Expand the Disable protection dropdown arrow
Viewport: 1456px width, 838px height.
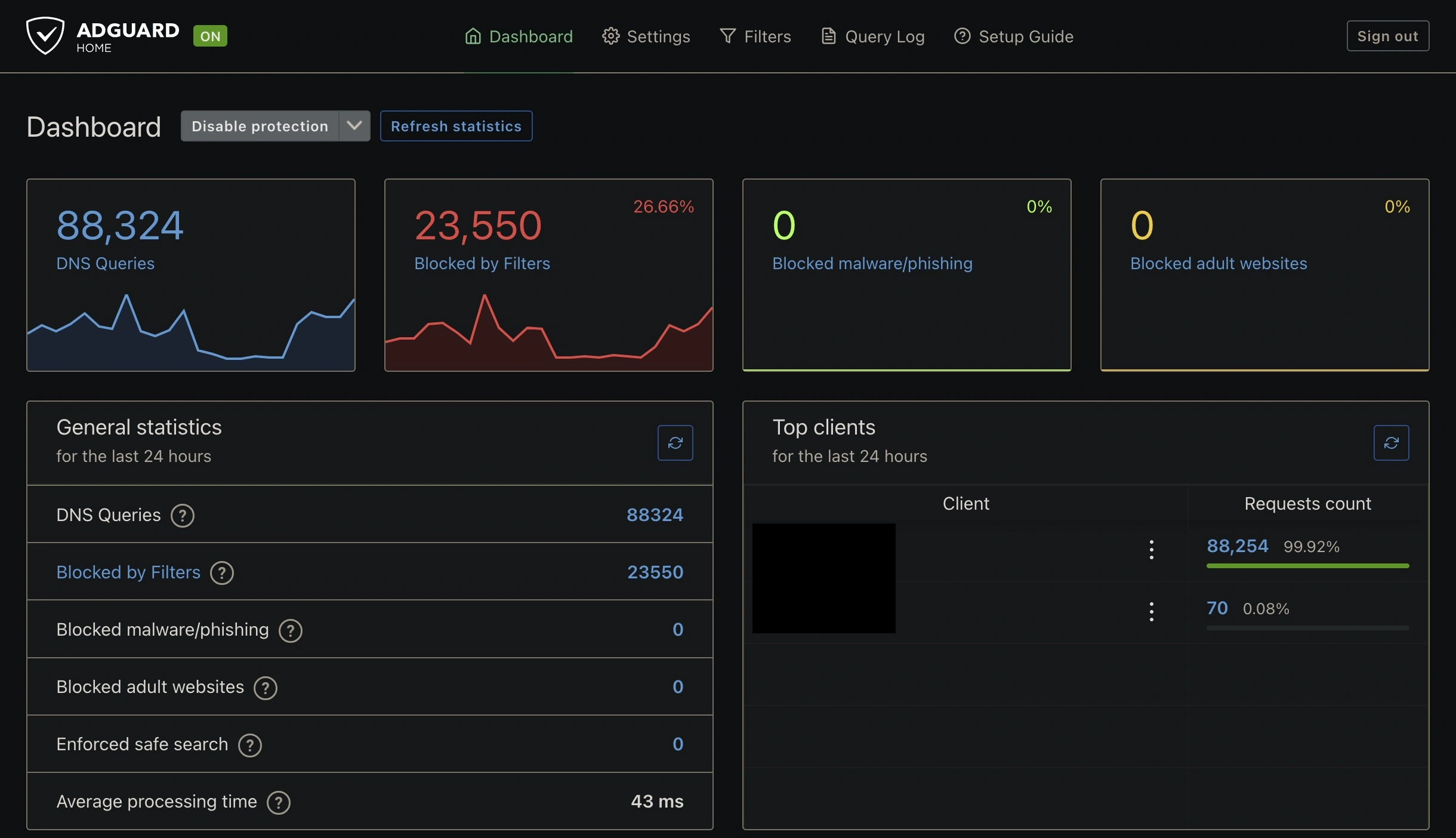(x=354, y=126)
